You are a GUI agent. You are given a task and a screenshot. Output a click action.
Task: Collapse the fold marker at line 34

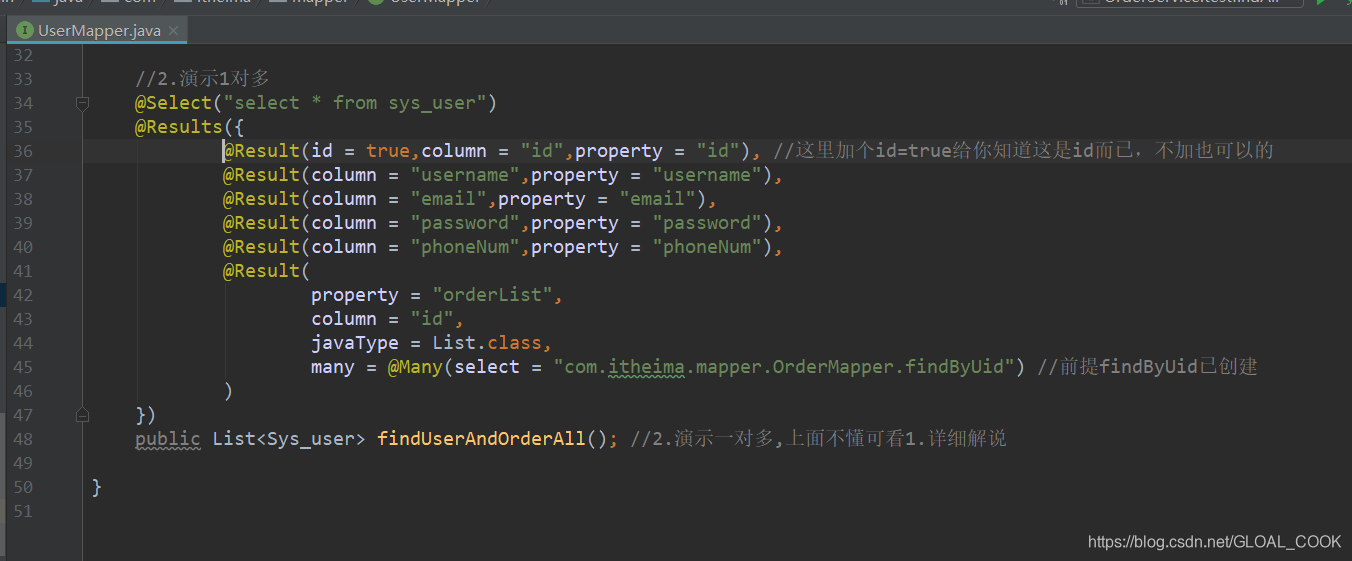click(x=83, y=103)
